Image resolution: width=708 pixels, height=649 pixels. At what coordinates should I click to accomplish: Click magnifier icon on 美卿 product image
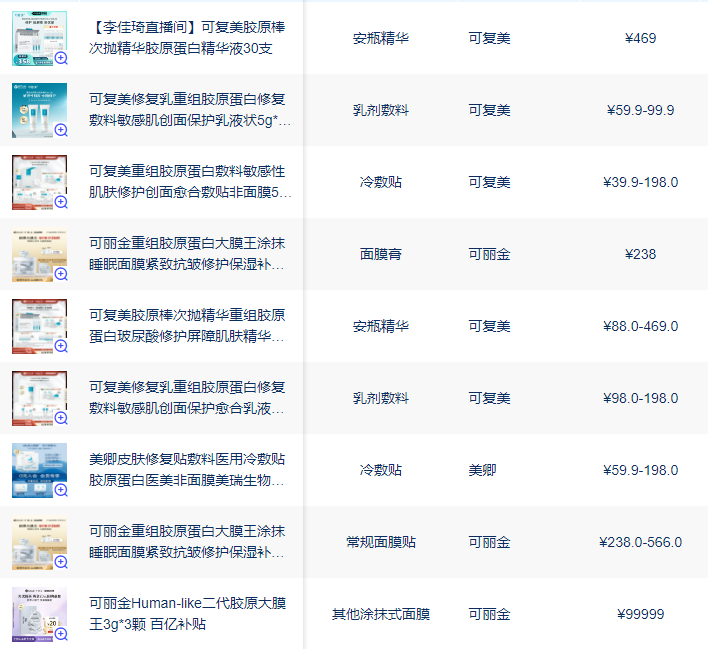point(61,490)
